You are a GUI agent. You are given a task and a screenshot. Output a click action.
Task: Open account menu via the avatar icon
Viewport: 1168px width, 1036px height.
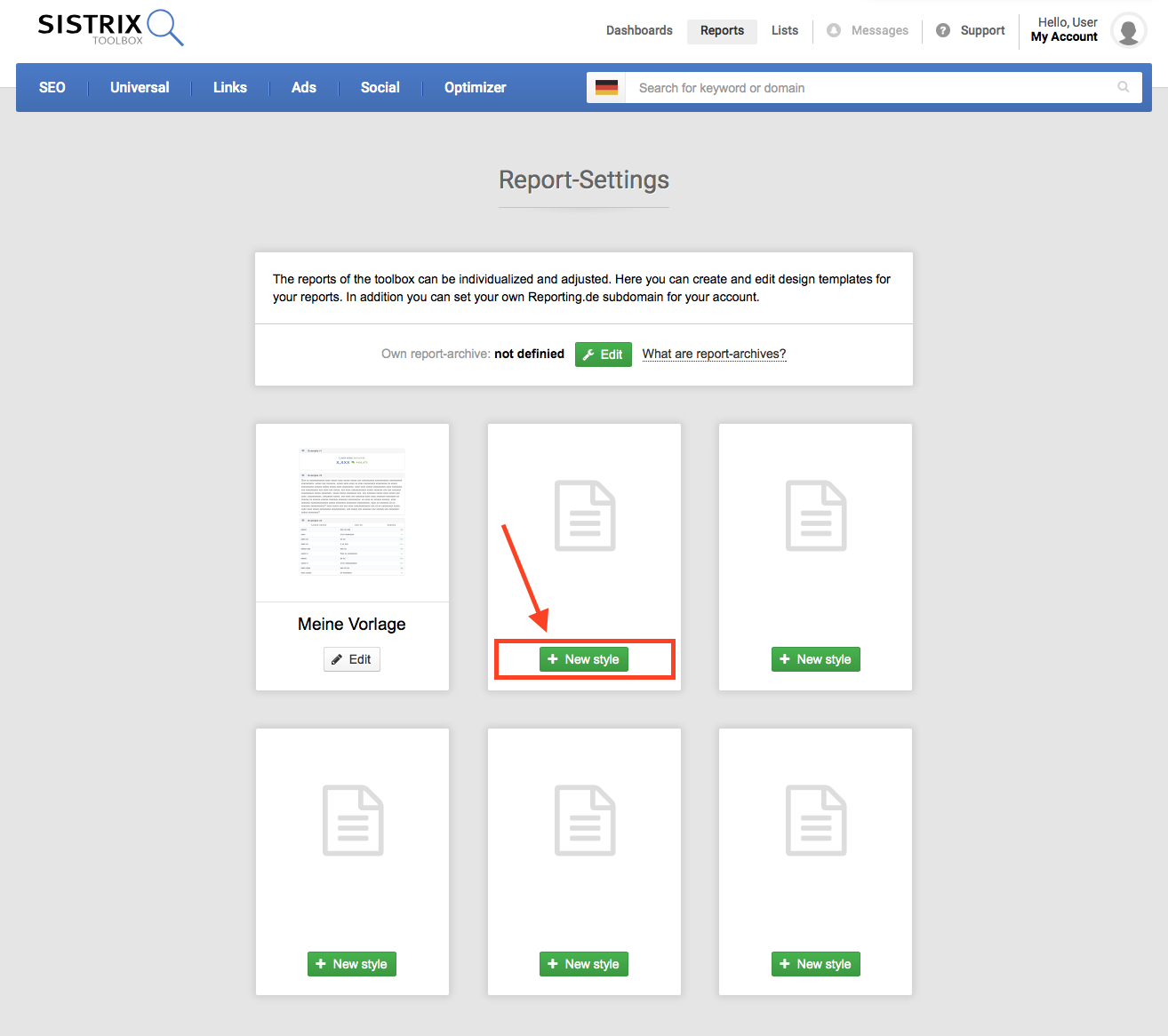coord(1128,30)
